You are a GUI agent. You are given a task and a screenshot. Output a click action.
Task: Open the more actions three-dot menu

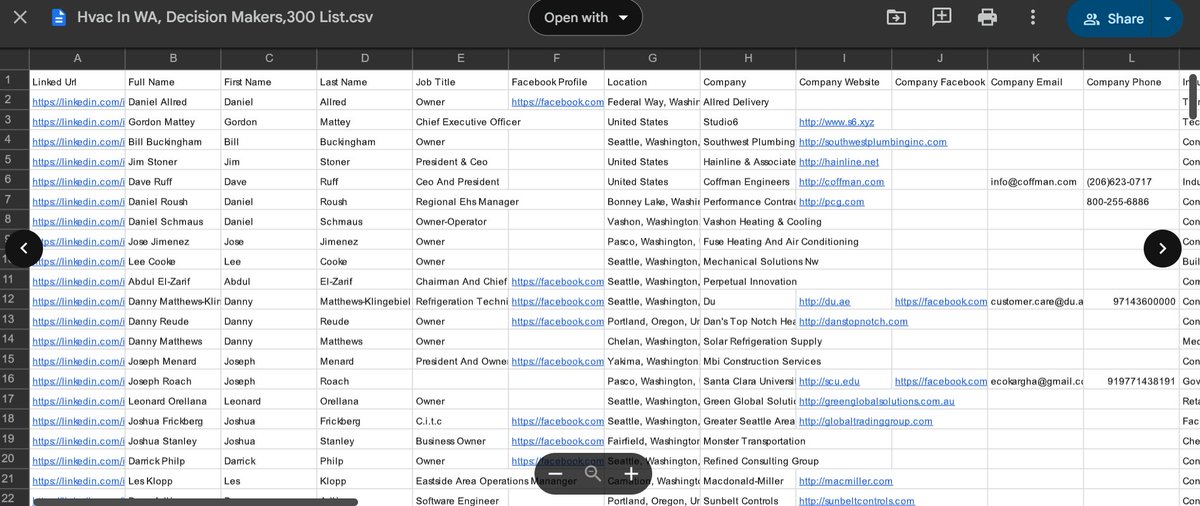pyautogui.click(x=1033, y=17)
